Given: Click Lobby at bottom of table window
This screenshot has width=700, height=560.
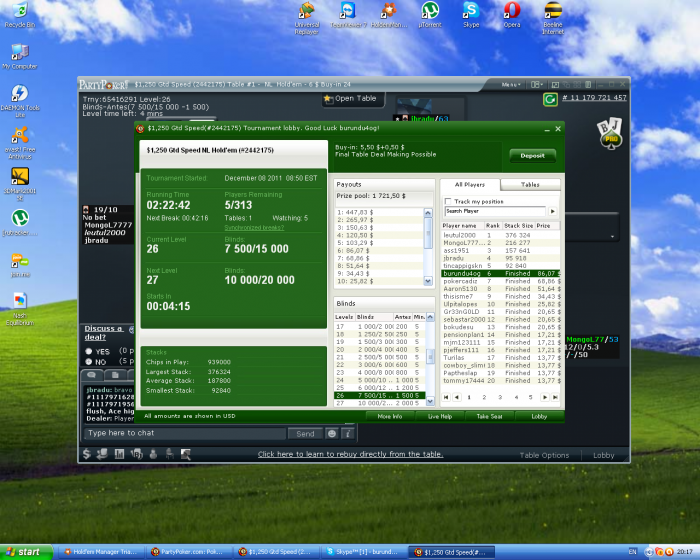Looking at the screenshot, I should click(604, 456).
